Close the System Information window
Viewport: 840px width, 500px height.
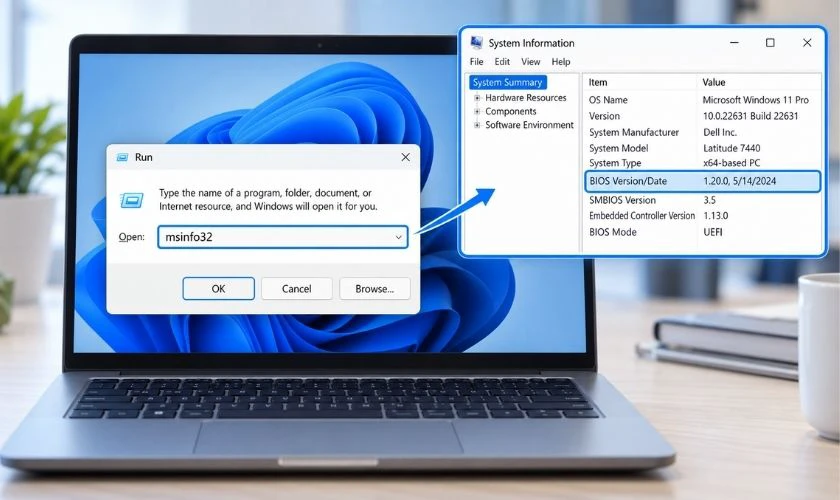(x=807, y=42)
